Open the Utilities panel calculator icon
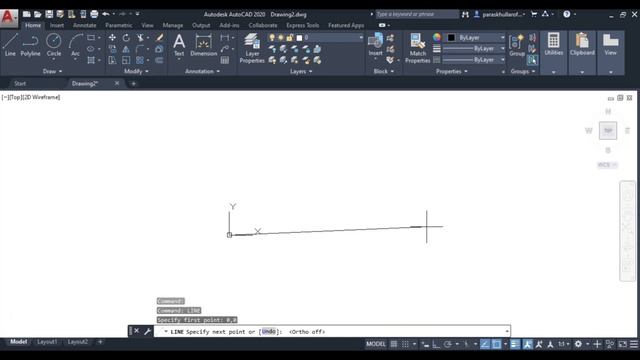Image resolution: width=640 pixels, height=360 pixels. tap(553, 41)
